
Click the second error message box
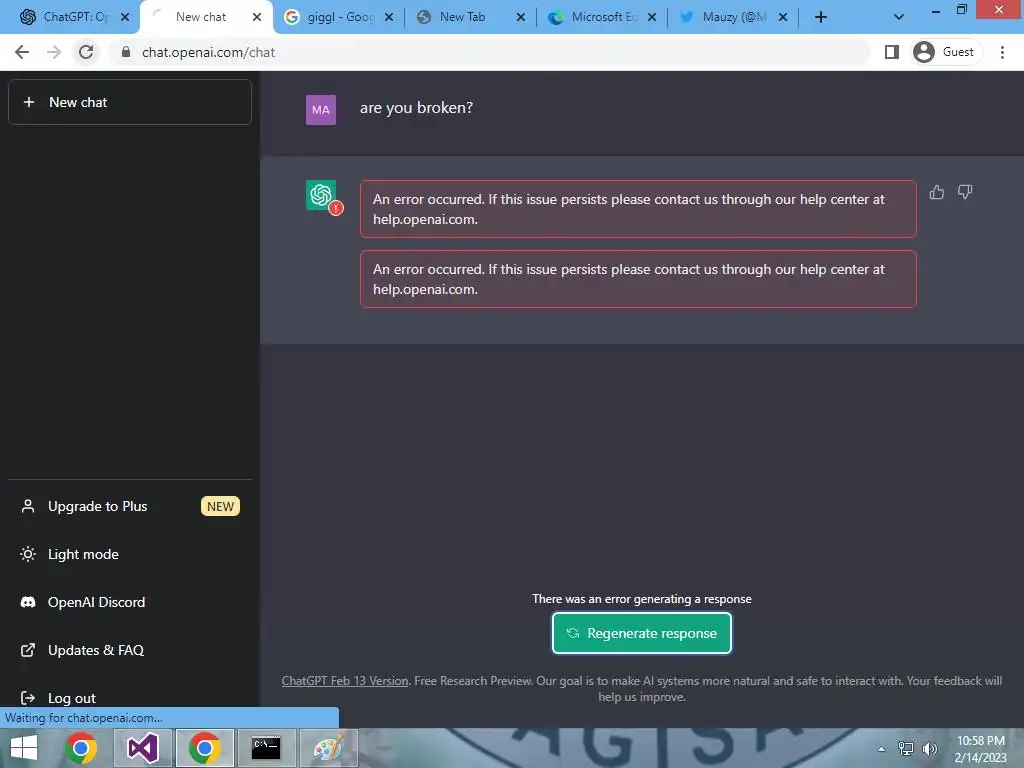click(638, 279)
